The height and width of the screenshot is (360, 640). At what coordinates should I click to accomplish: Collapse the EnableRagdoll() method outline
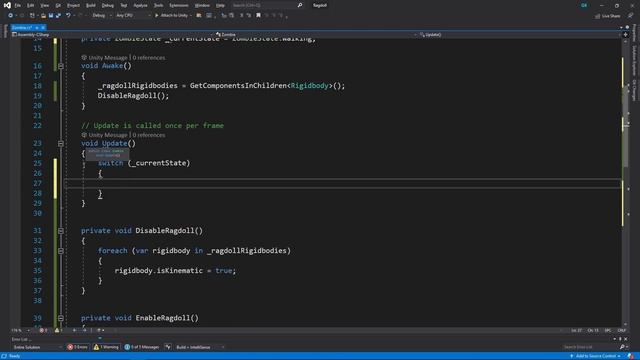tap(61, 318)
